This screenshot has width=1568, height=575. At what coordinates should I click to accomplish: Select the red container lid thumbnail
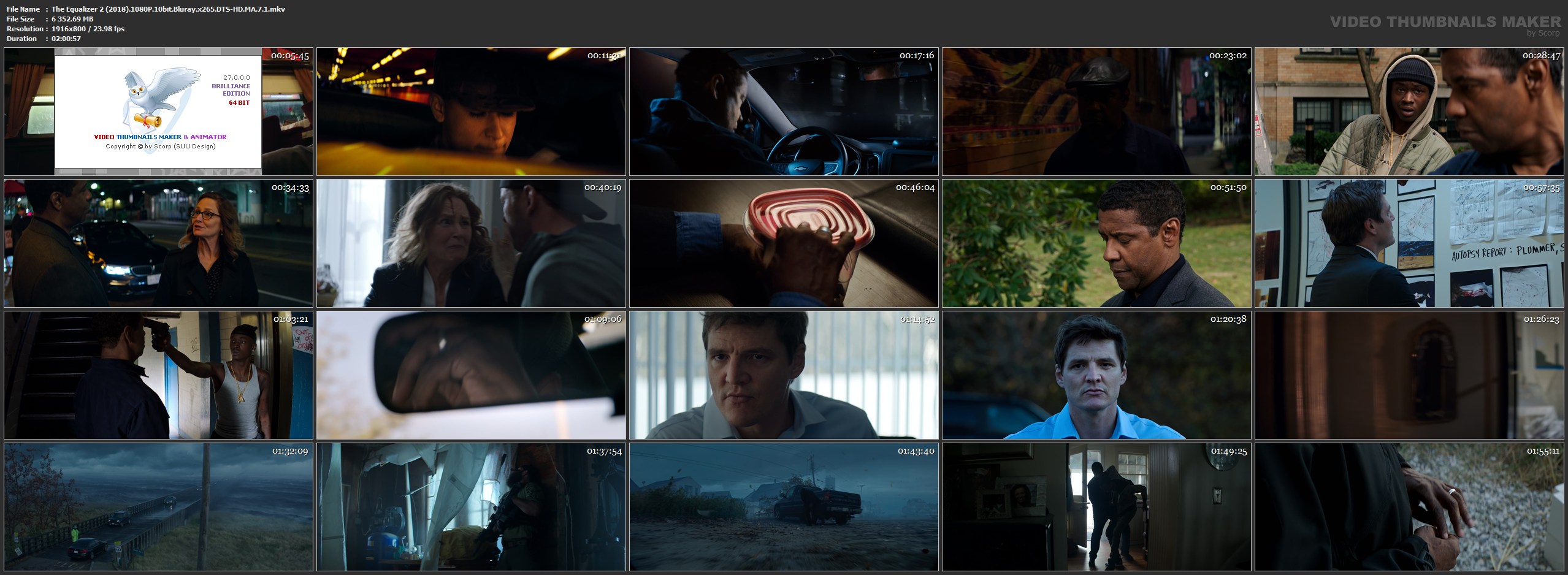click(784, 243)
